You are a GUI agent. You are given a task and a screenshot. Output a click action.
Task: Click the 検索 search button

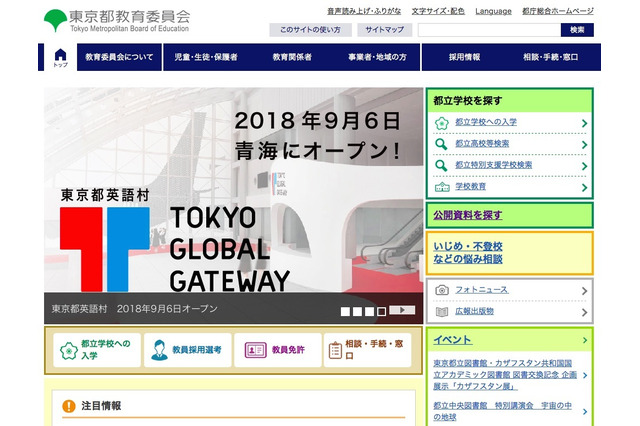click(x=577, y=31)
